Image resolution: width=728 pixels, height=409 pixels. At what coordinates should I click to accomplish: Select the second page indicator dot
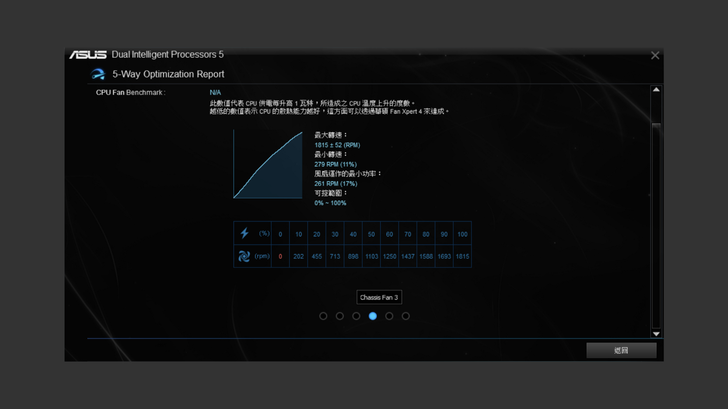(x=340, y=316)
